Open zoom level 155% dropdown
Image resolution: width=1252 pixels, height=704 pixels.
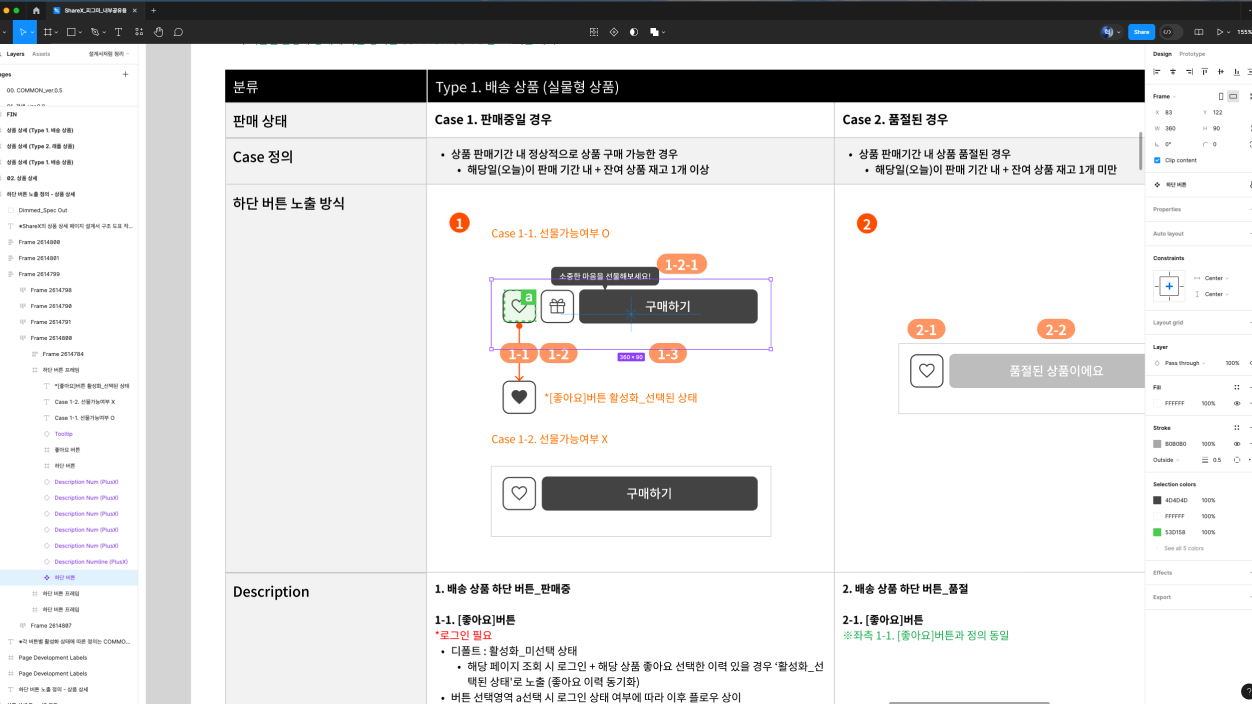(1244, 32)
